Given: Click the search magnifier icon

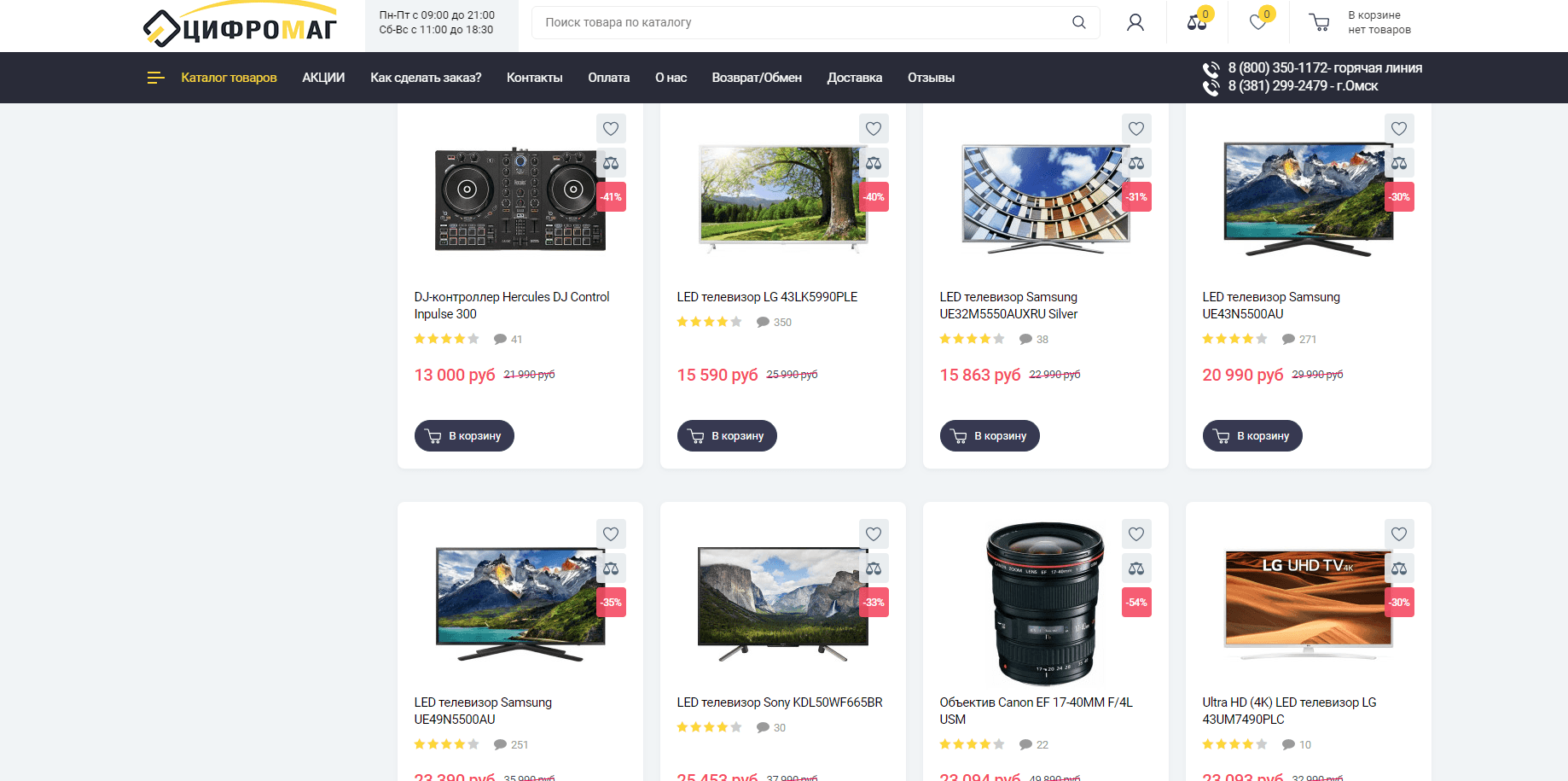Looking at the screenshot, I should click(x=1078, y=23).
